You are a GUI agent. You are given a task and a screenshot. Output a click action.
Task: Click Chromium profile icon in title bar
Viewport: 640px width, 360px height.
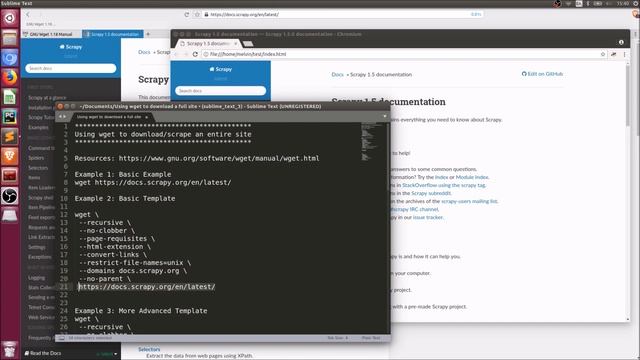(x=621, y=42)
